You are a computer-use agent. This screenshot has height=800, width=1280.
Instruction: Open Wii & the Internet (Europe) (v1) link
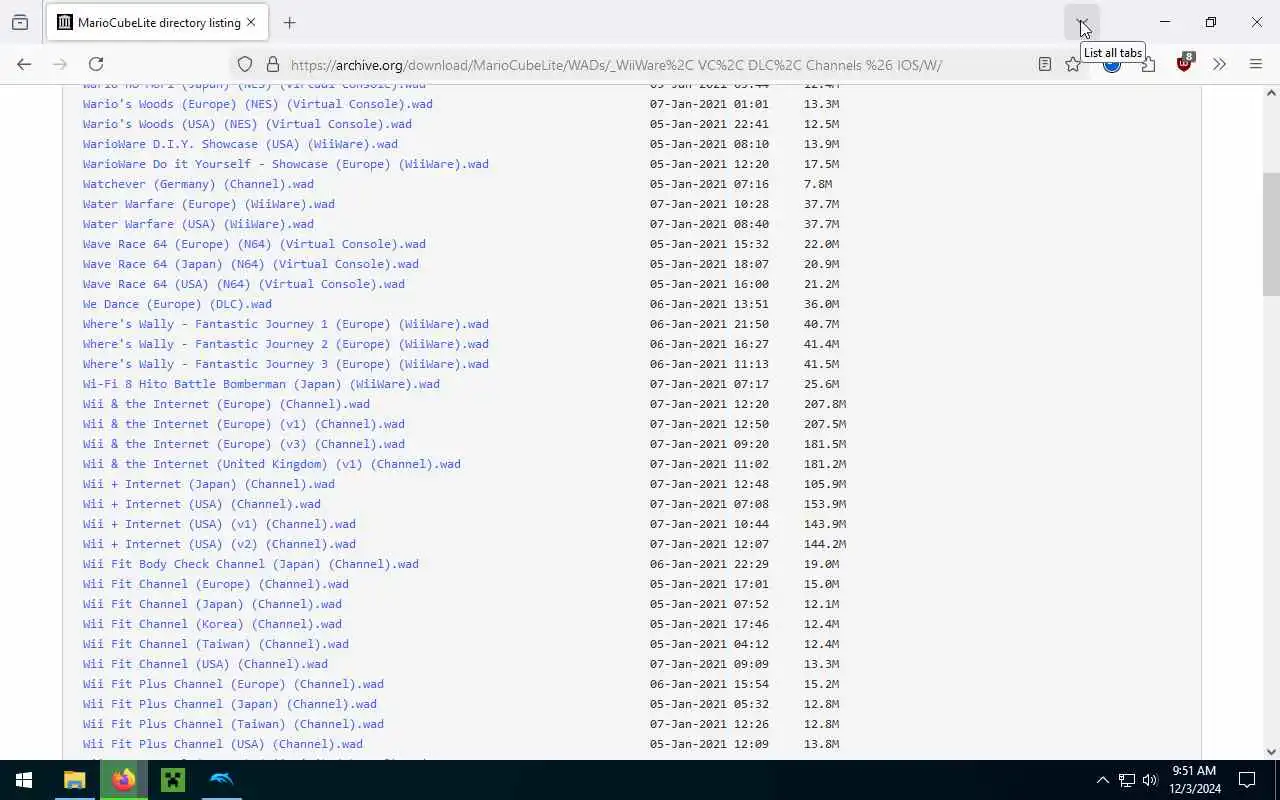(x=244, y=424)
